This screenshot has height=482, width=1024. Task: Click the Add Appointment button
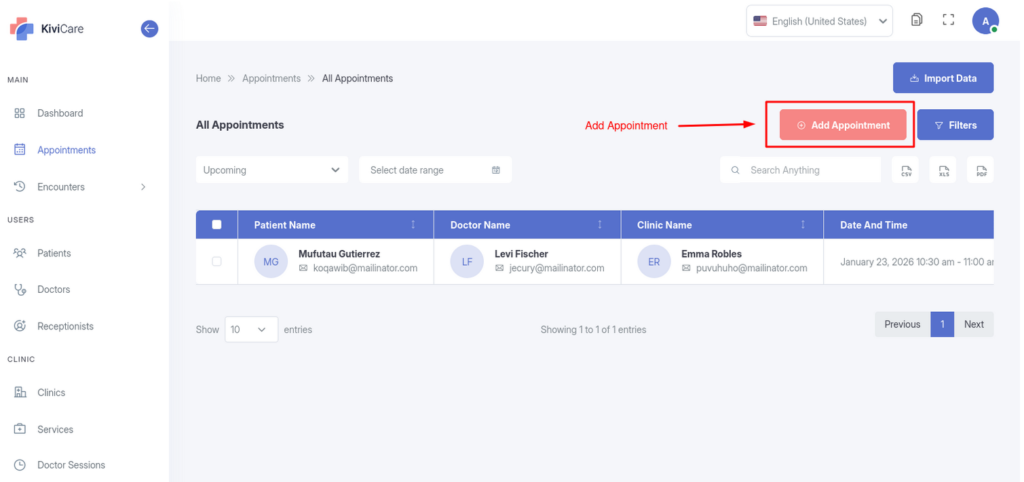pyautogui.click(x=843, y=125)
